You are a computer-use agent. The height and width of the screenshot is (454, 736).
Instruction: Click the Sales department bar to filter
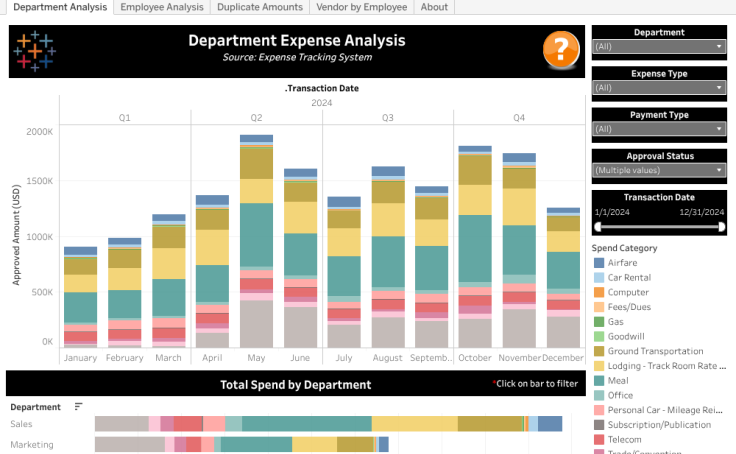tap(300, 424)
